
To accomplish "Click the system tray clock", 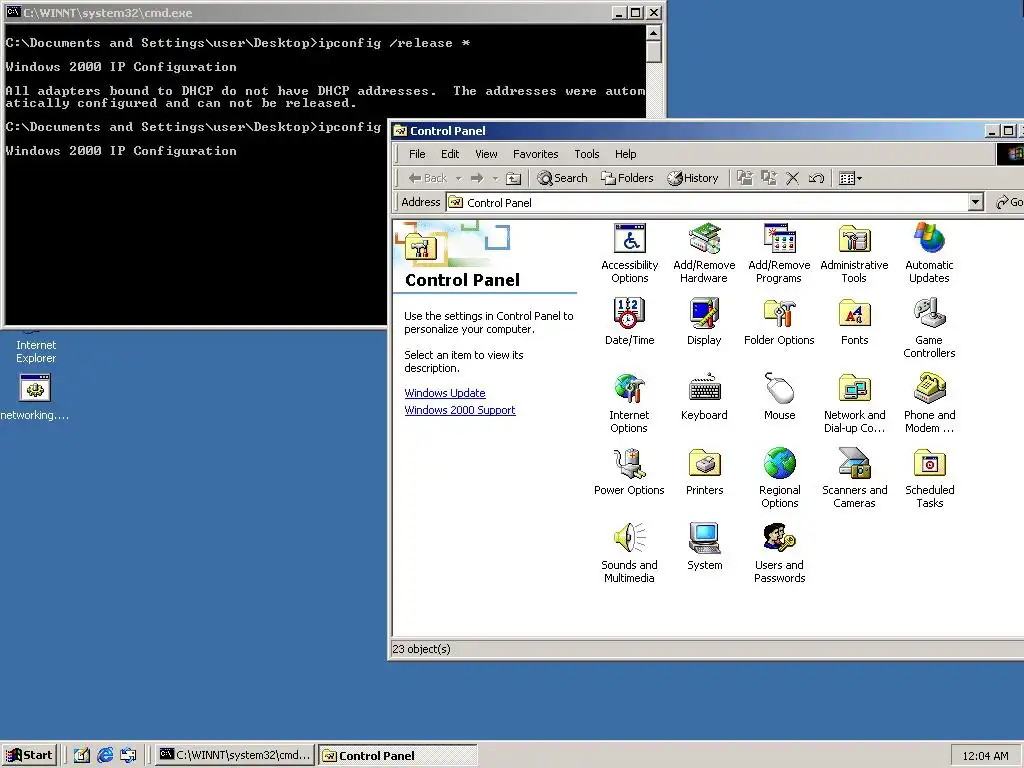I will [x=985, y=756].
